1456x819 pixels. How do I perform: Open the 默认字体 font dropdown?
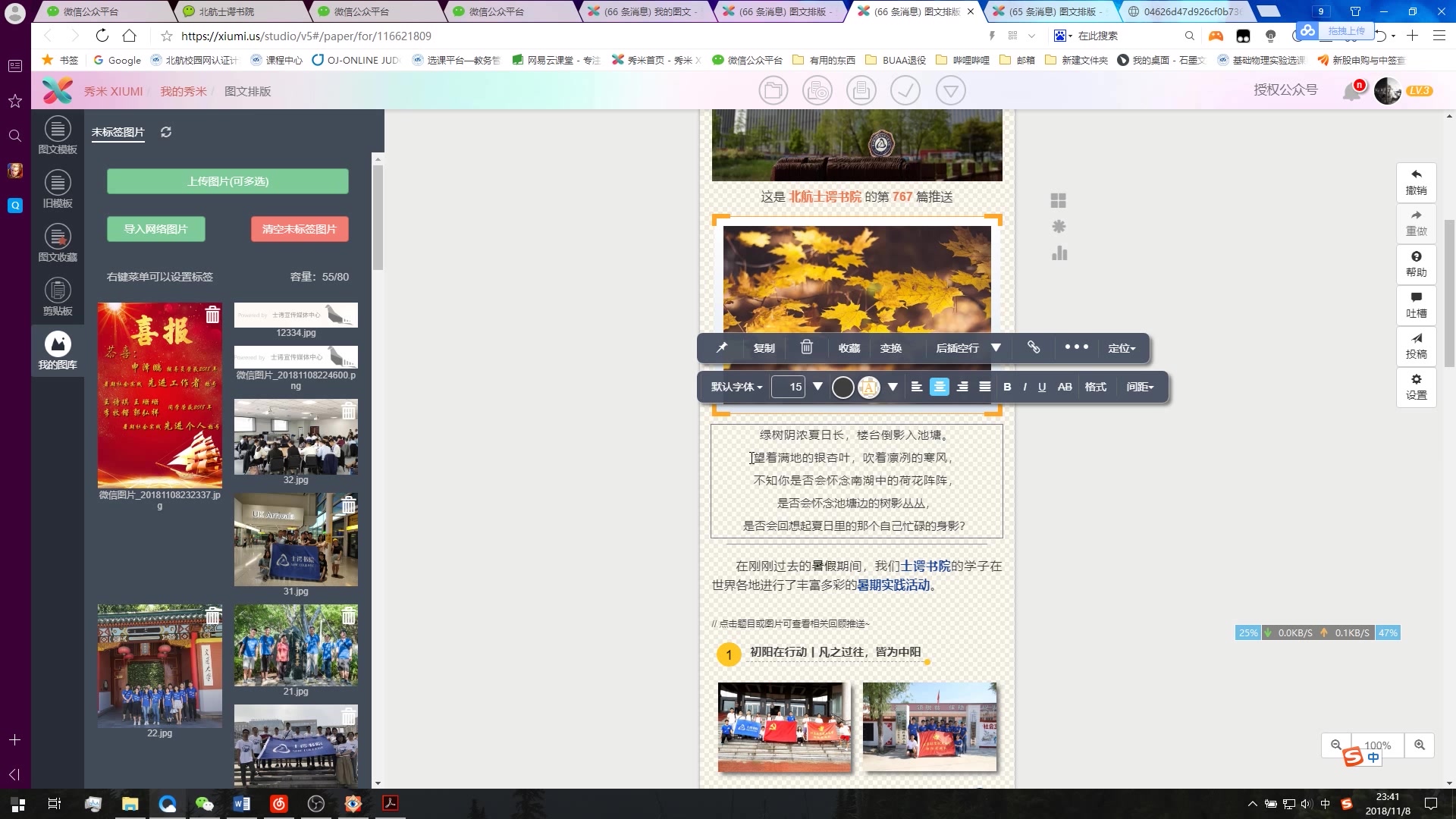coord(736,387)
